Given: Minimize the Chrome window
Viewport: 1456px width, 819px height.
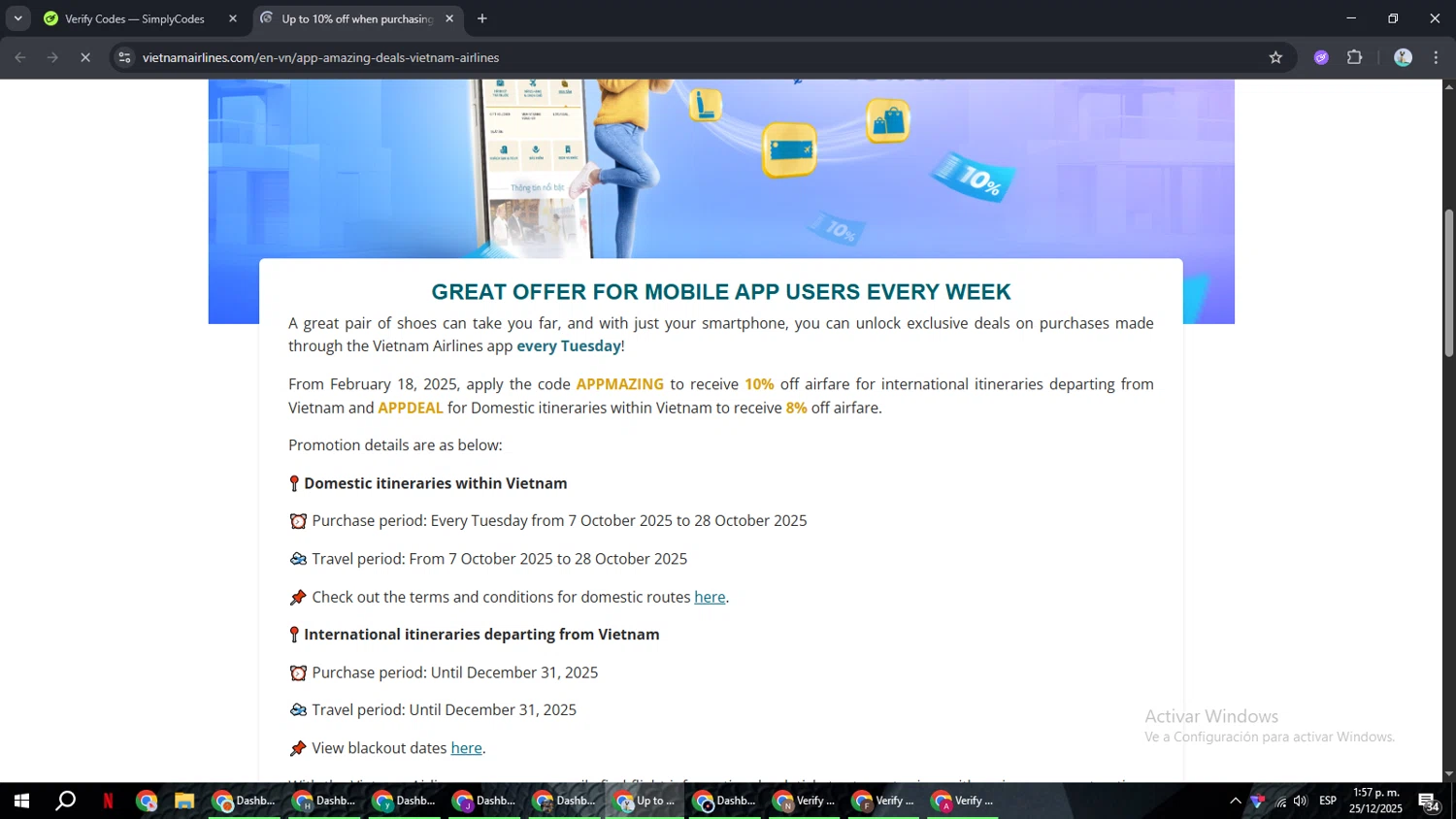Looking at the screenshot, I should tap(1351, 18).
